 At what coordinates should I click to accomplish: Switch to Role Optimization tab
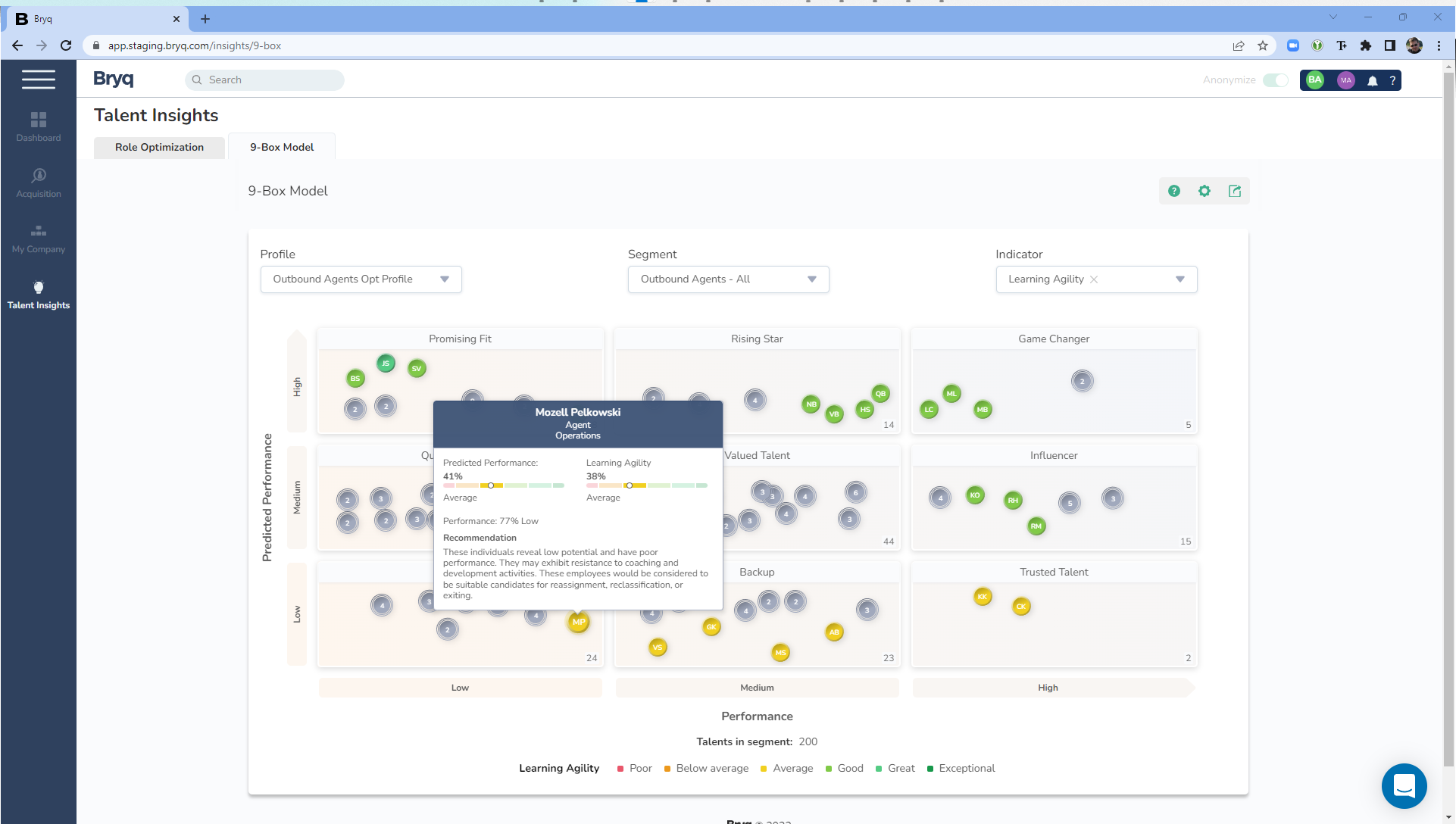point(159,147)
